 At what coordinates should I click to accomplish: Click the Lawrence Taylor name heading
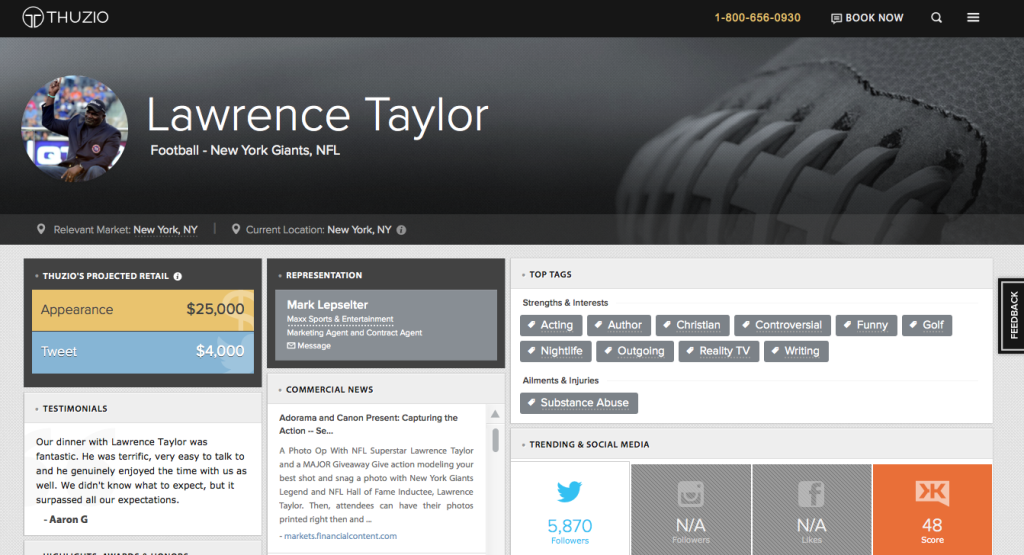tap(317, 115)
